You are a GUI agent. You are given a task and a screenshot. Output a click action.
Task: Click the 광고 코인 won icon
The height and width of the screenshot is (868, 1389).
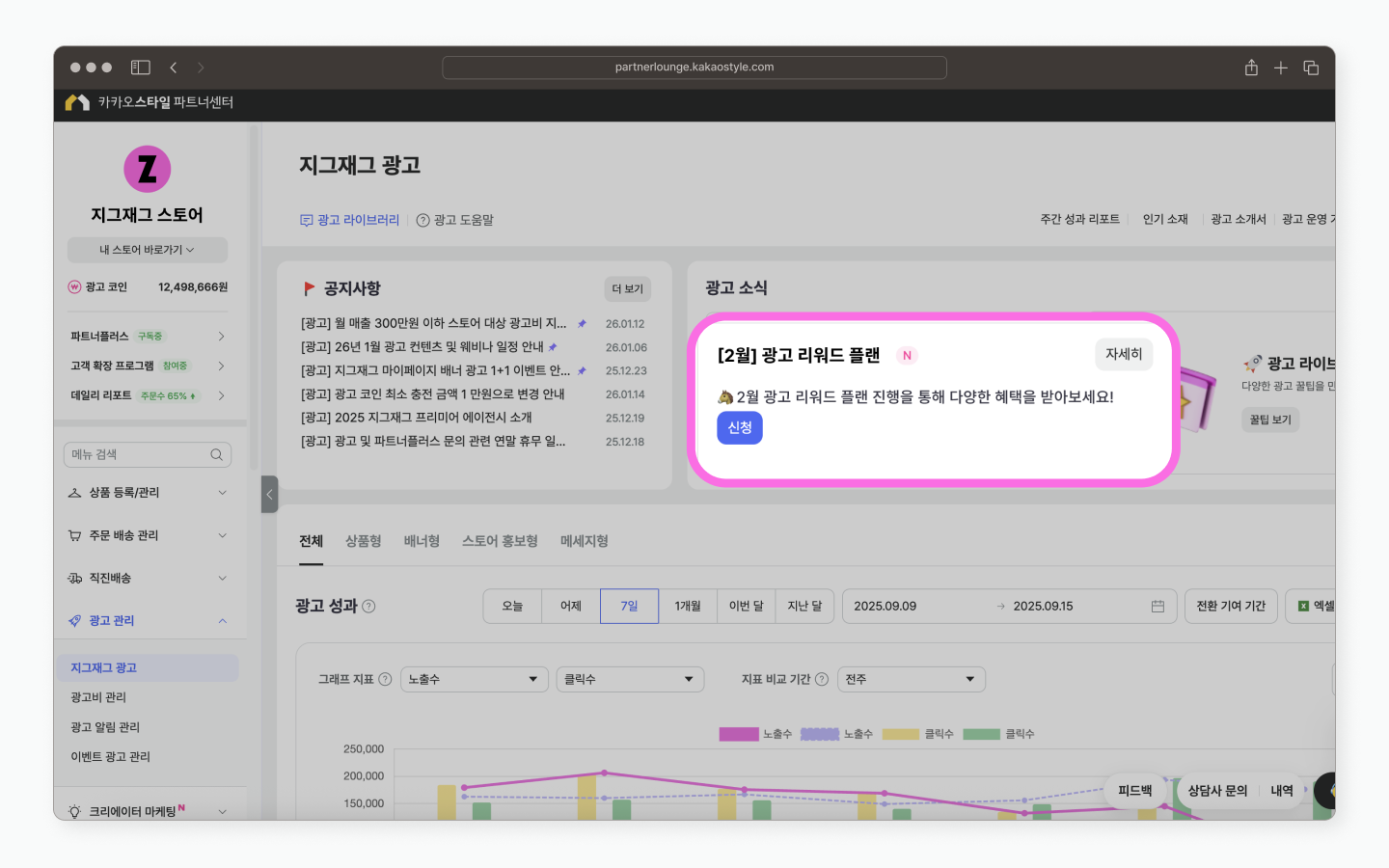[x=77, y=286]
